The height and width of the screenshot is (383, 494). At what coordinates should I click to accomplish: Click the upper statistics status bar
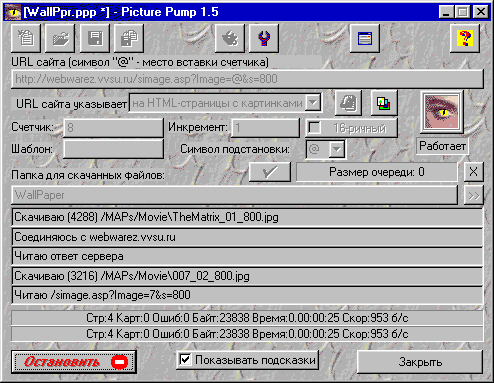click(x=247, y=318)
